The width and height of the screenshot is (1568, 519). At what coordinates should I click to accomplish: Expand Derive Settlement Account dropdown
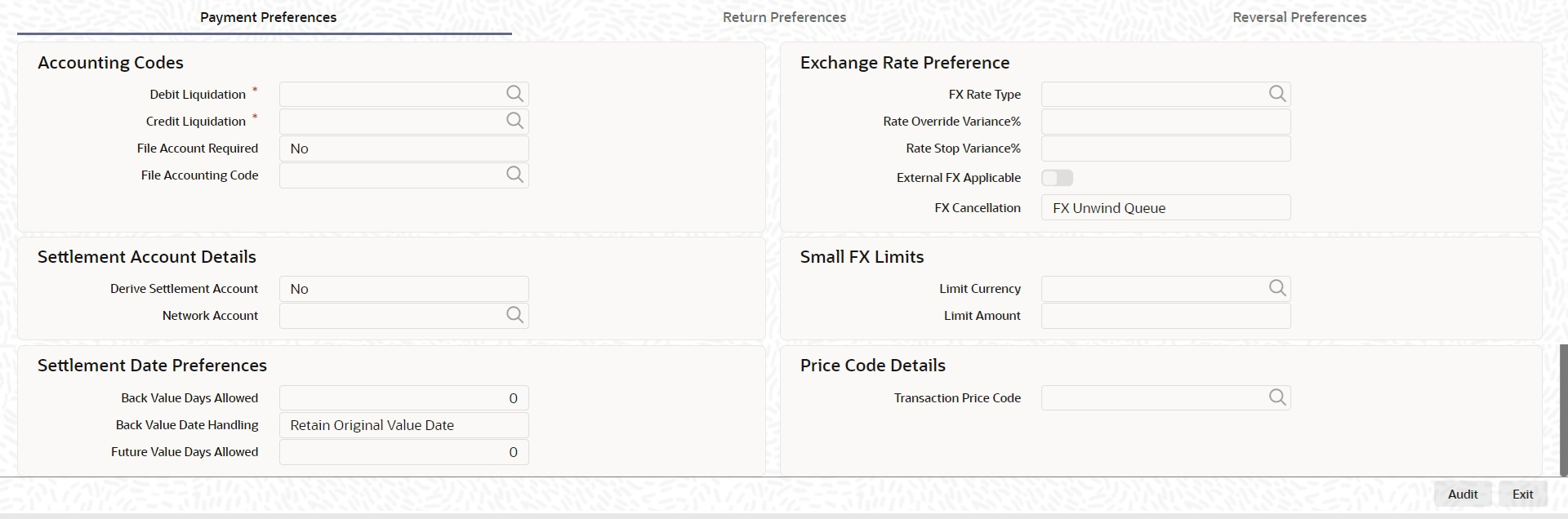[x=403, y=289]
